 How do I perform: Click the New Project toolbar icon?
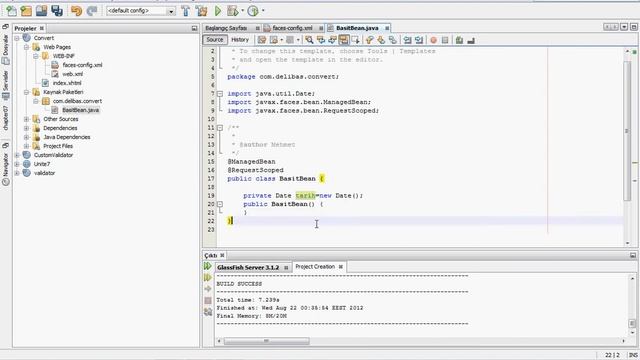[x=26, y=11]
